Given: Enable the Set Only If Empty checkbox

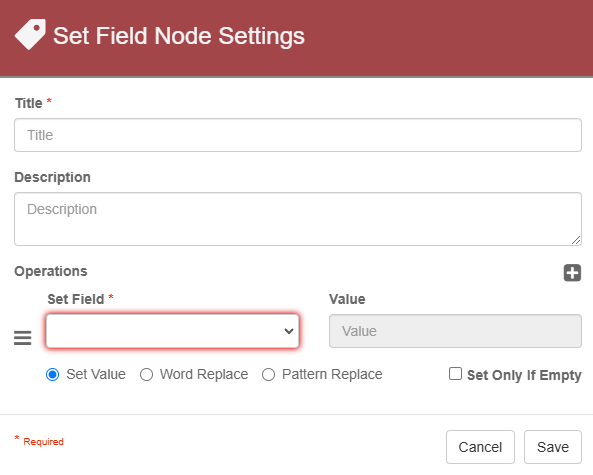Looking at the screenshot, I should 455,374.
